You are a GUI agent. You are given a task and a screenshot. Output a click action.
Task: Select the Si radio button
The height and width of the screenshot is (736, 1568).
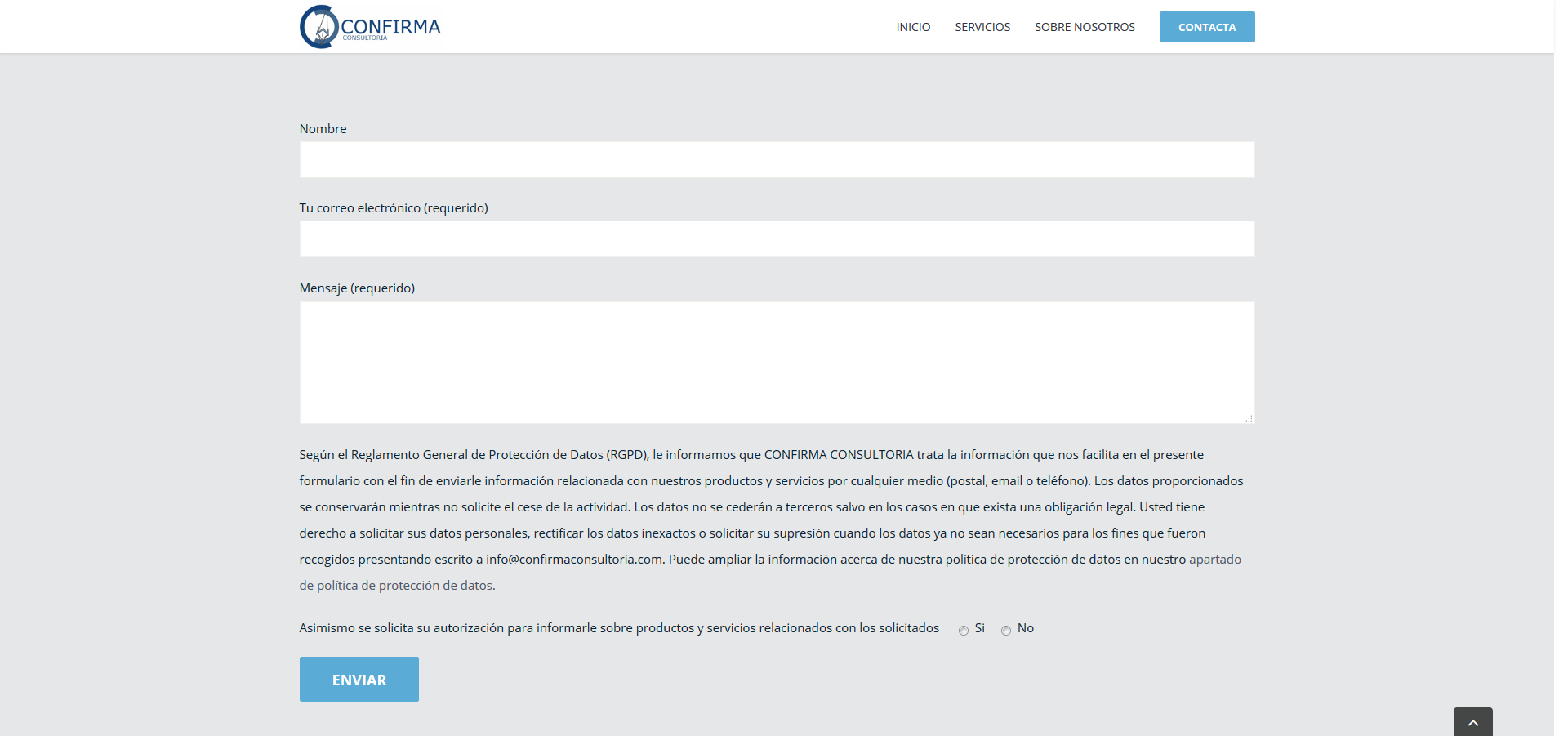pyautogui.click(x=964, y=630)
